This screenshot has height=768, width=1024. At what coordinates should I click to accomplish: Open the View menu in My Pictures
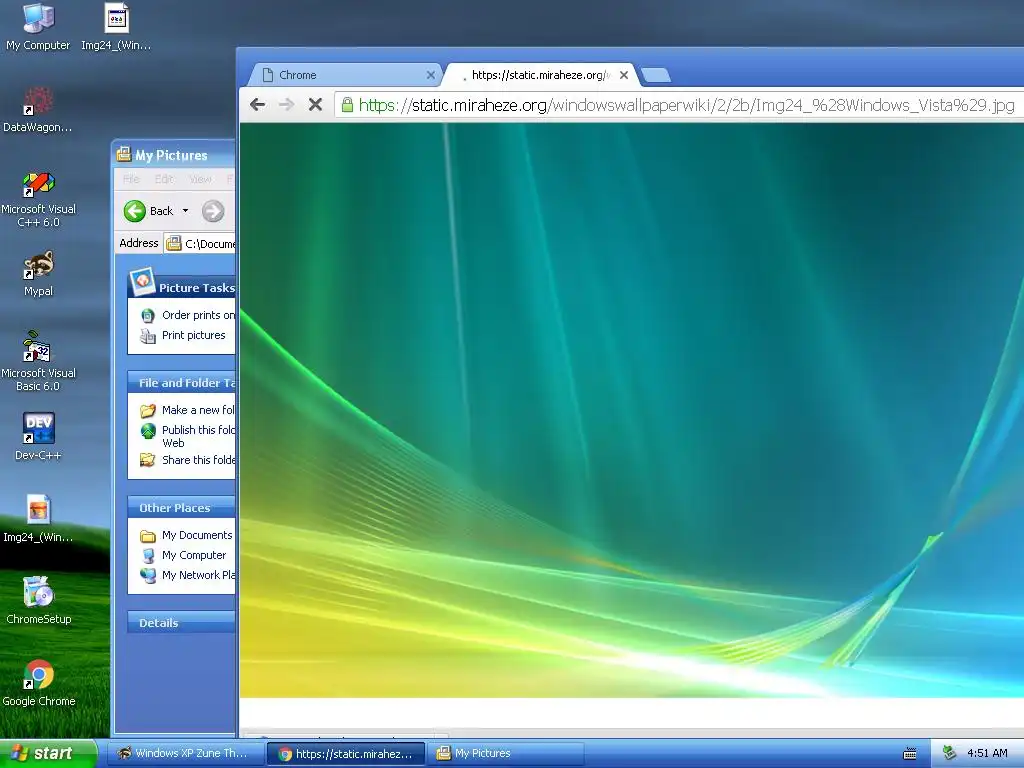click(x=200, y=179)
